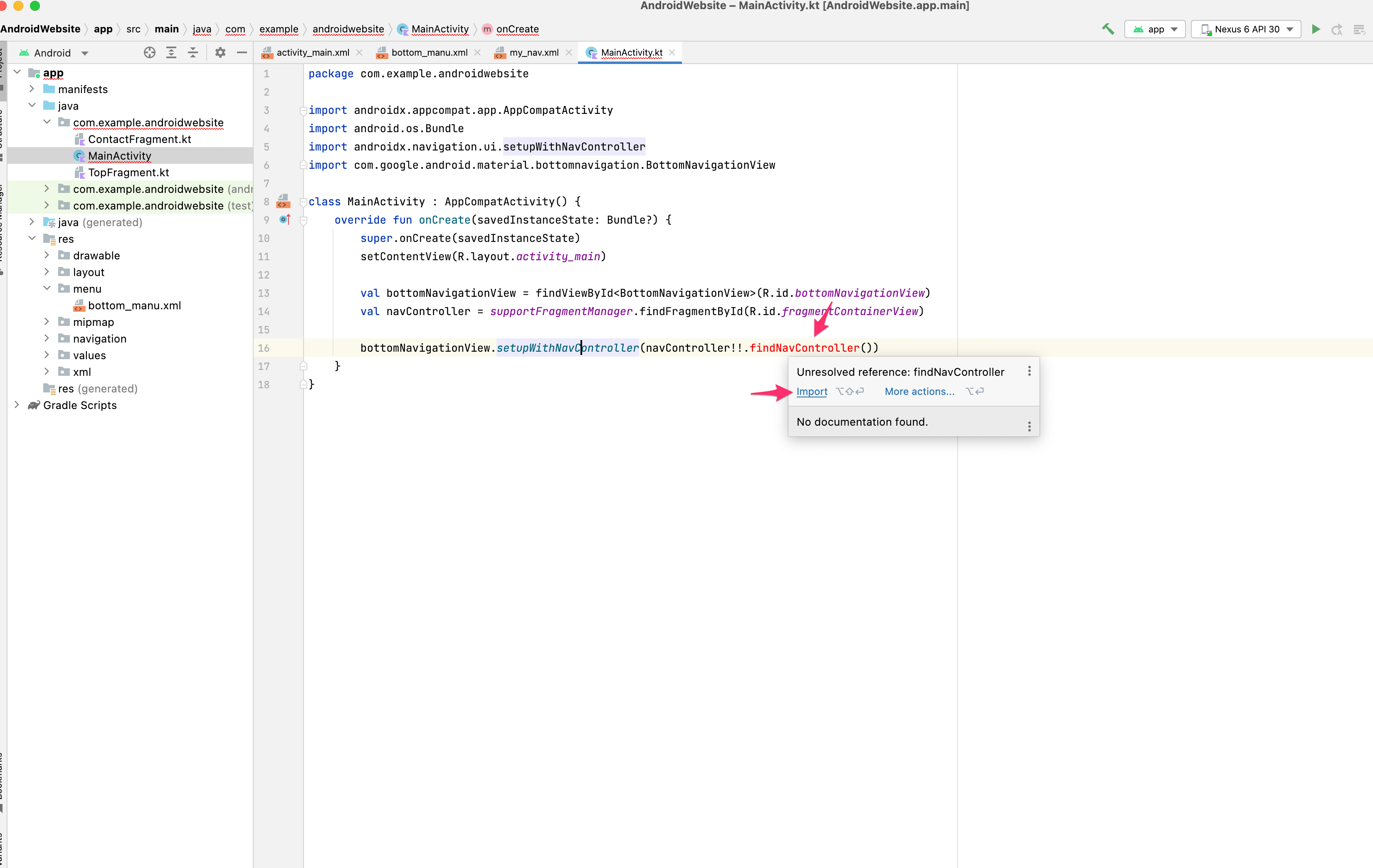Collapse the app module tree node

[17, 72]
